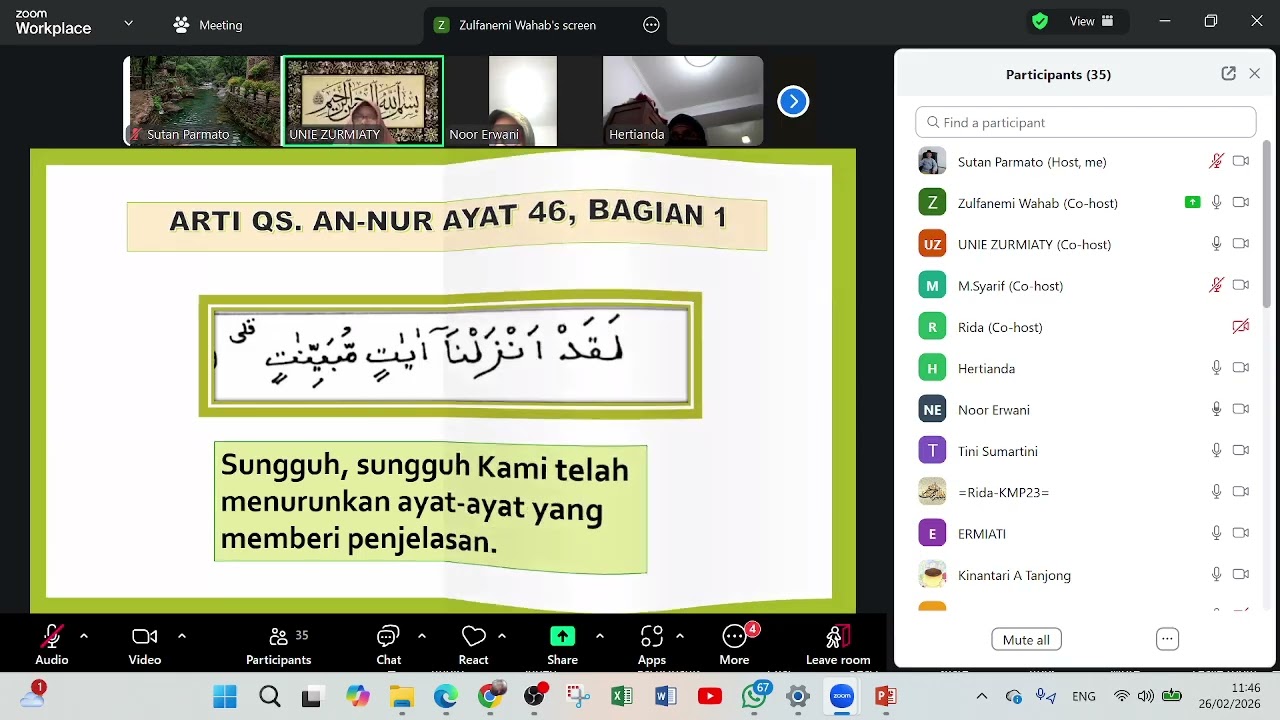The height and width of the screenshot is (720, 1280).
Task: Click Find a participant search field
Action: coord(1085,122)
